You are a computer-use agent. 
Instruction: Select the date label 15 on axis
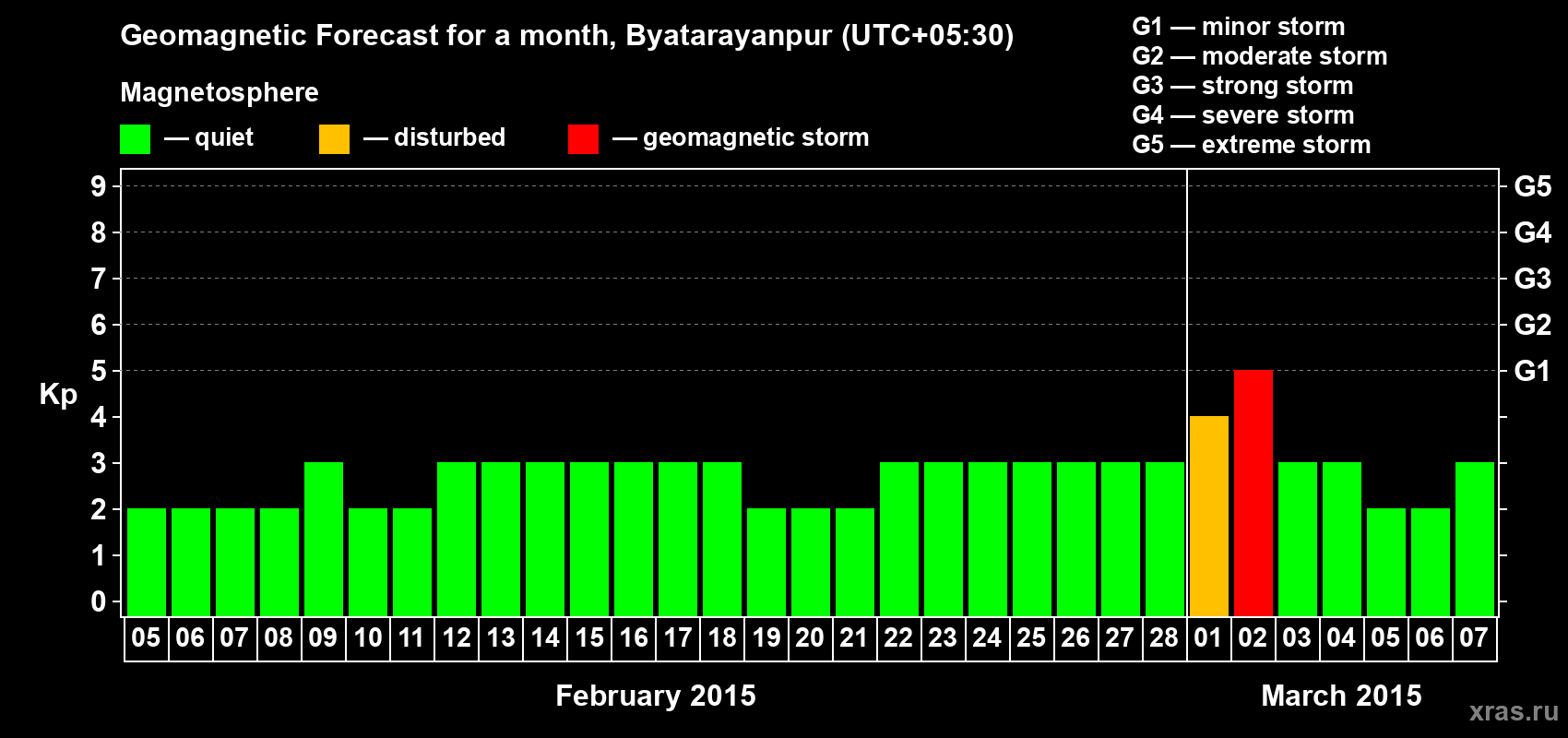(589, 638)
